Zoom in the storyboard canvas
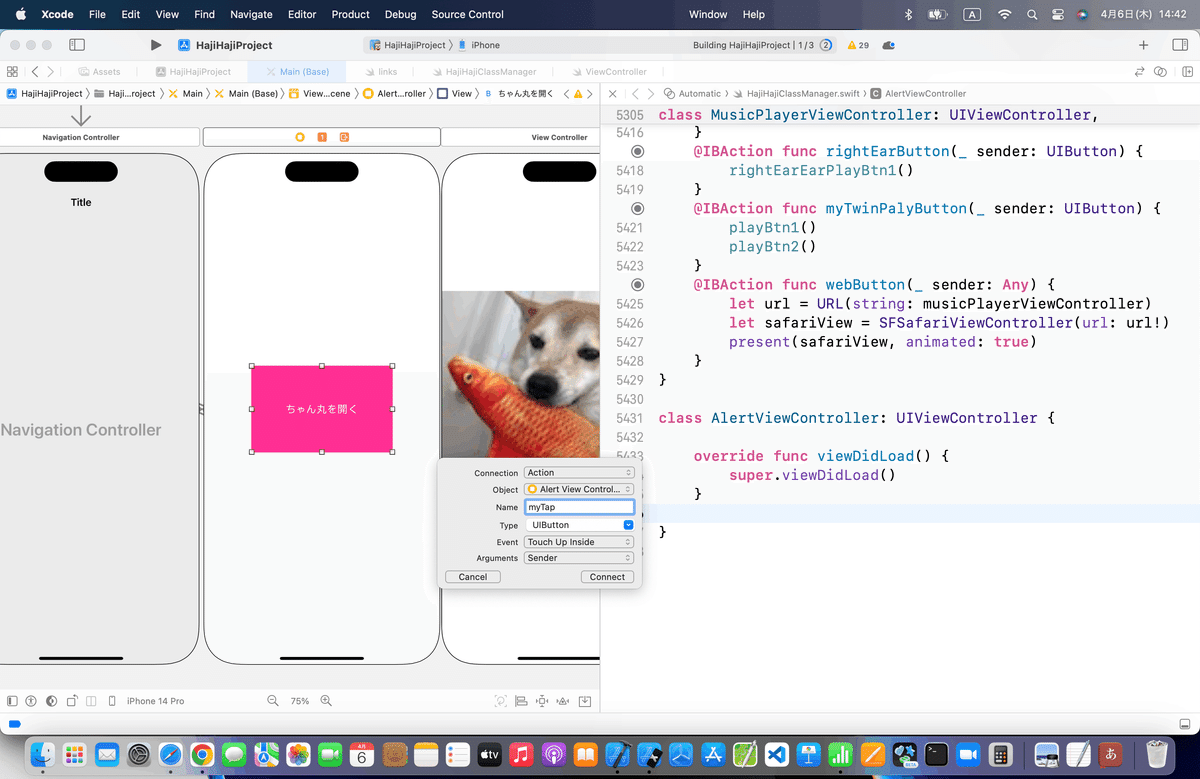Viewport: 1200px width, 779px height. click(x=326, y=701)
